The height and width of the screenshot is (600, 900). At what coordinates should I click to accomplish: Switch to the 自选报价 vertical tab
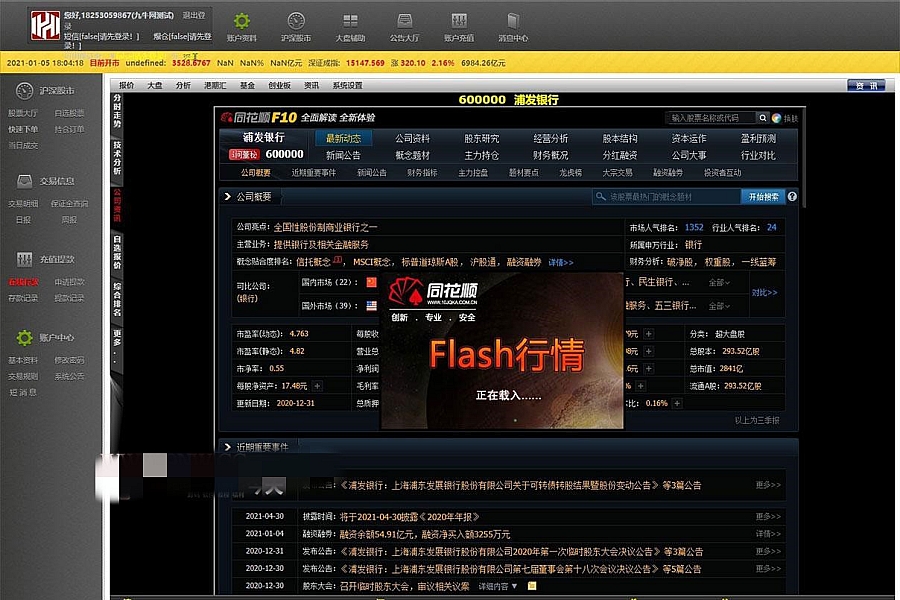117,252
